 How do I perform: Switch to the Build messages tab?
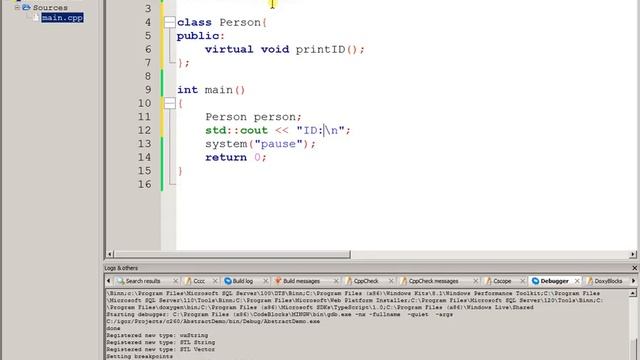[x=301, y=281]
